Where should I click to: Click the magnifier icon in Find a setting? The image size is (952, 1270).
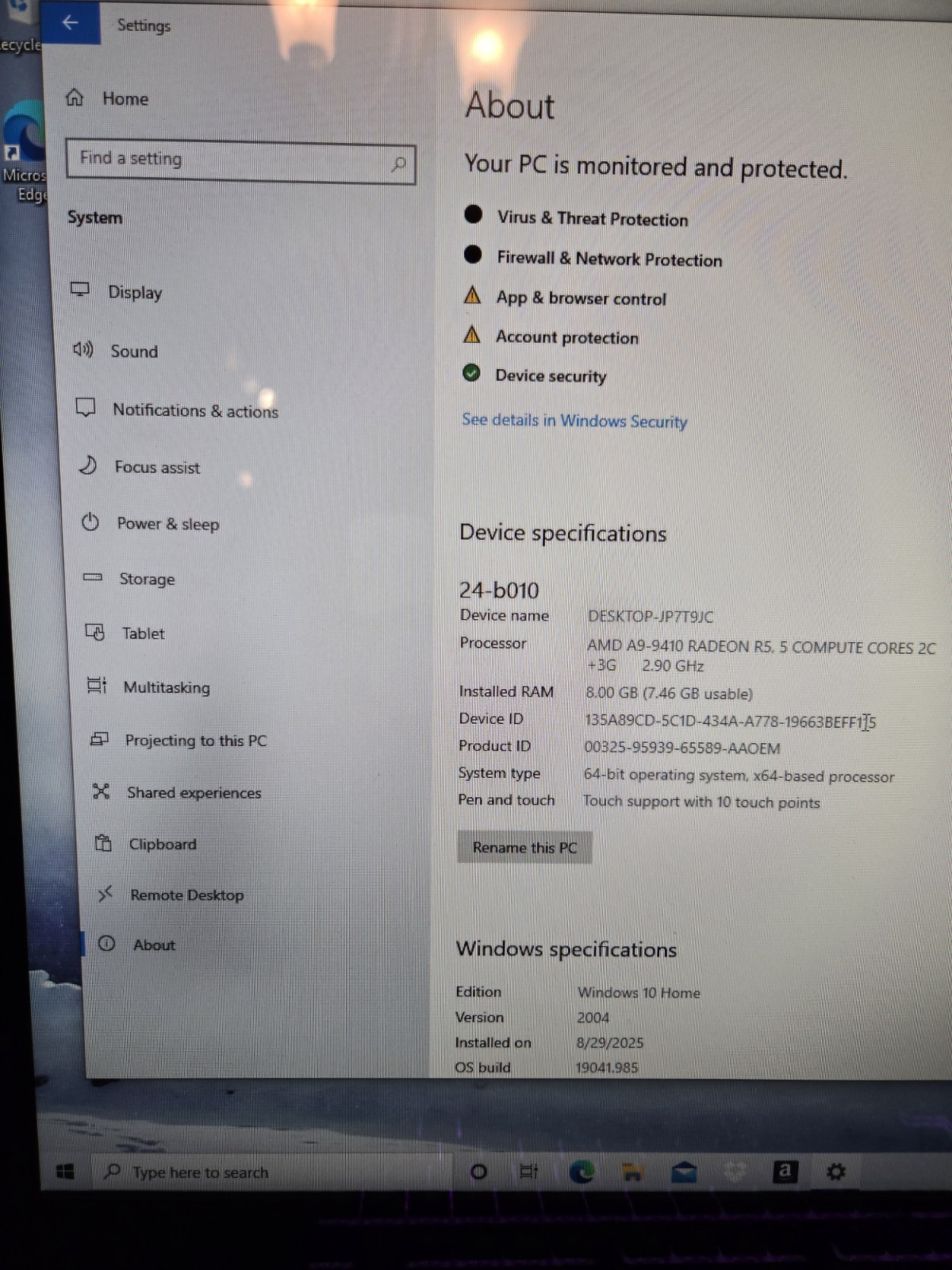pyautogui.click(x=398, y=164)
